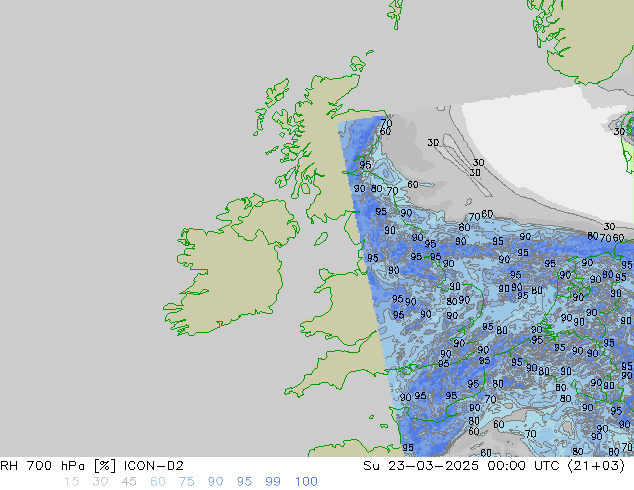Select the 99 value in the colour legend
Image resolution: width=634 pixels, height=490 pixels.
click(273, 482)
